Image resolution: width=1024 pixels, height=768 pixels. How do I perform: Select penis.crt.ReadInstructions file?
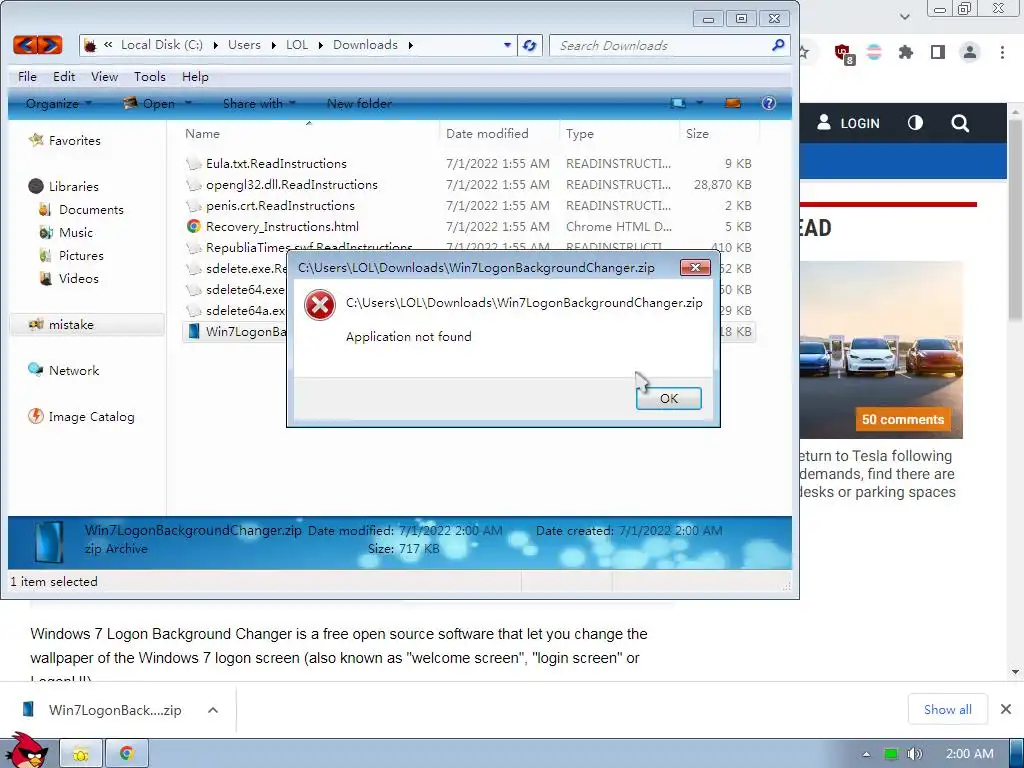[x=280, y=206]
